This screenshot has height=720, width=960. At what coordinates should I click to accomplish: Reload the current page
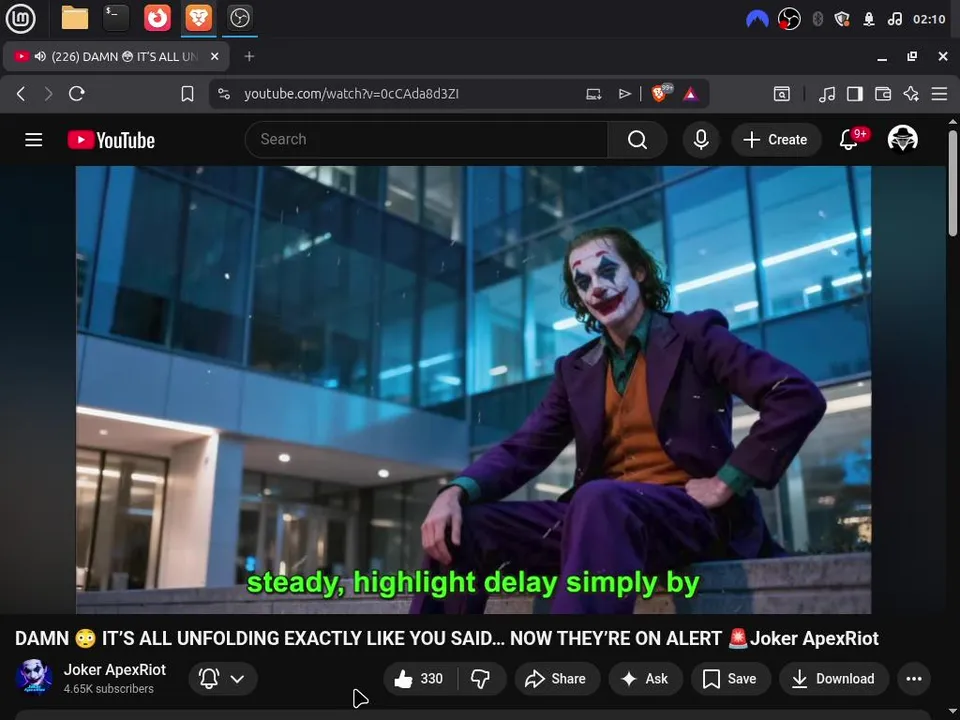tap(77, 94)
